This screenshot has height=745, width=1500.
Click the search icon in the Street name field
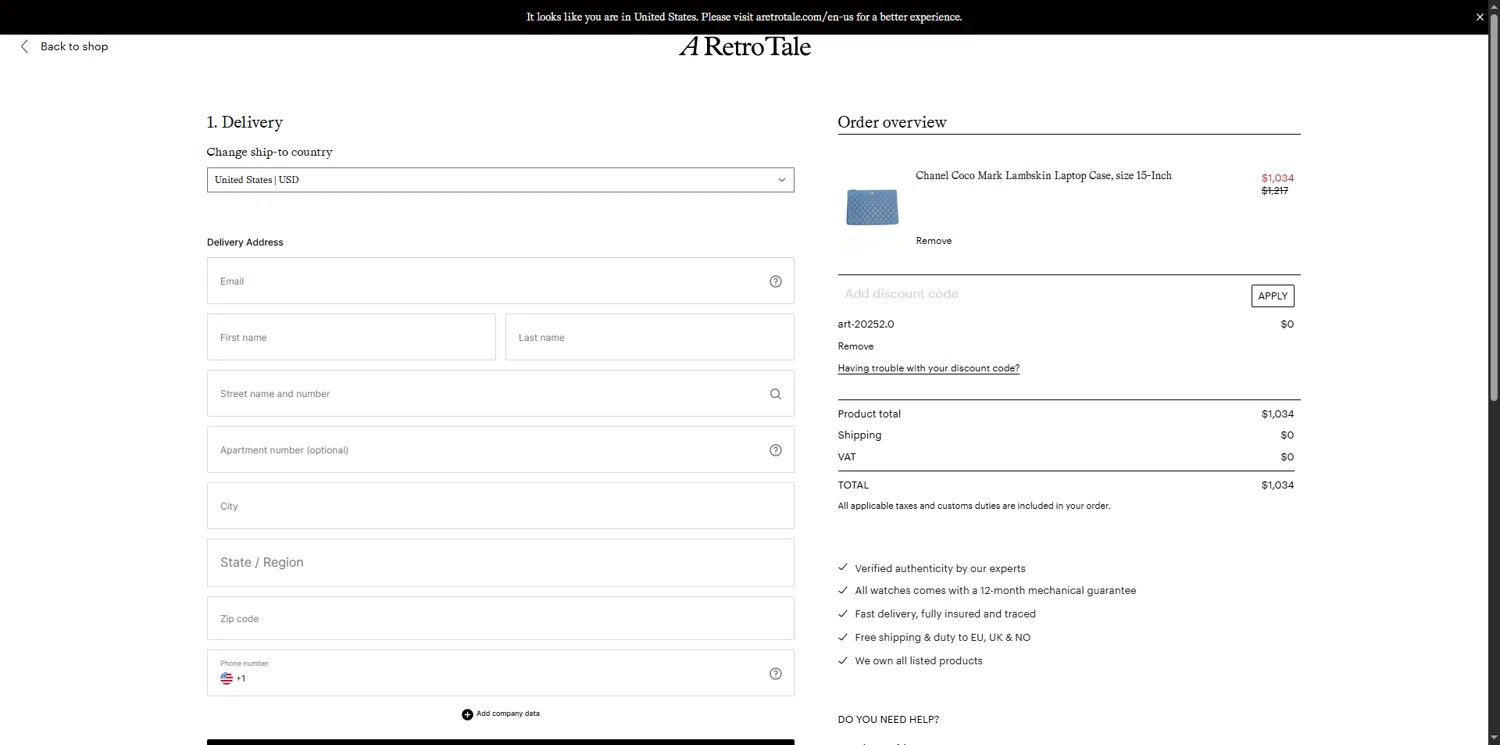coord(775,394)
